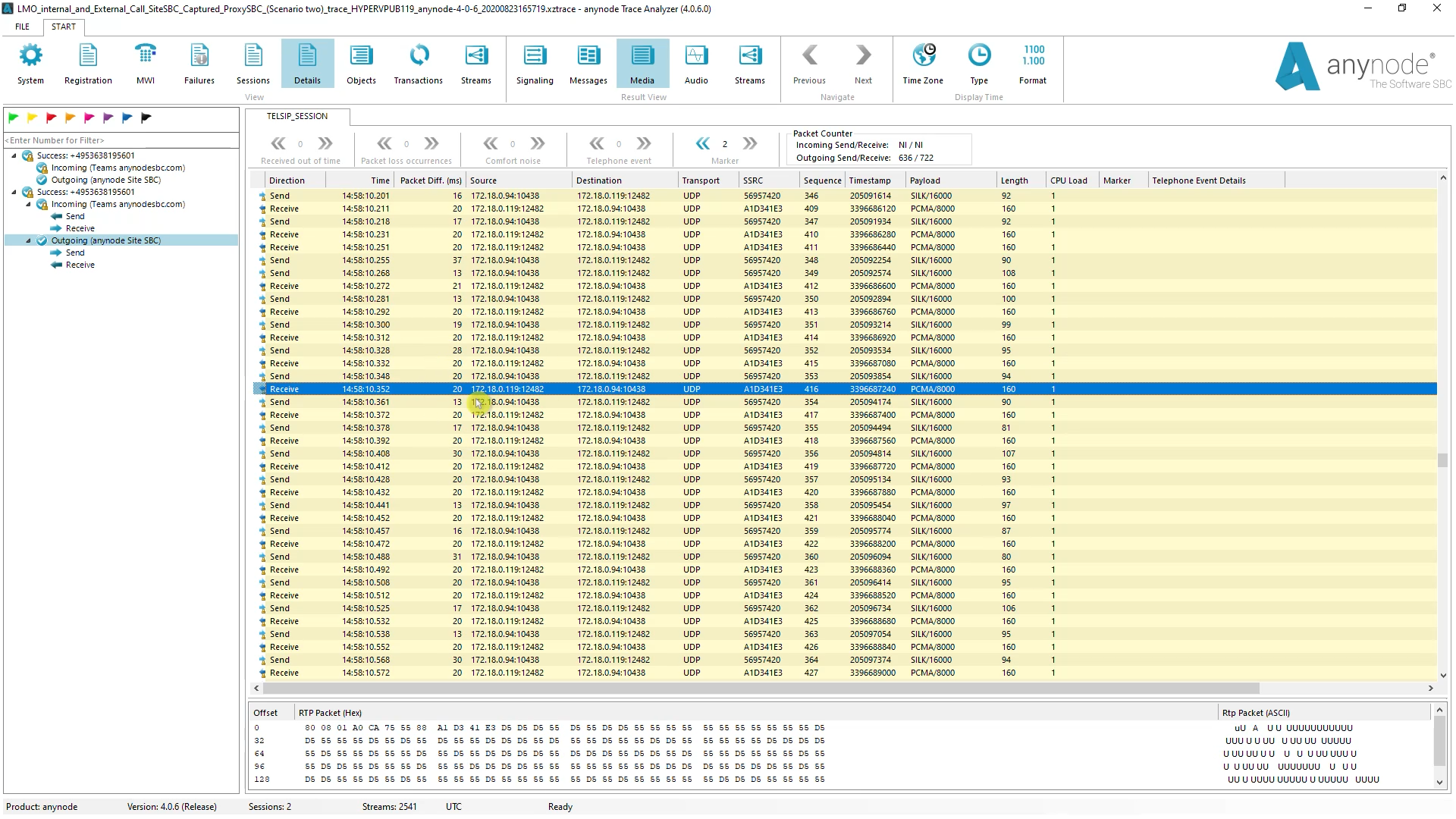Go to next Comfort noise packet

tap(538, 143)
